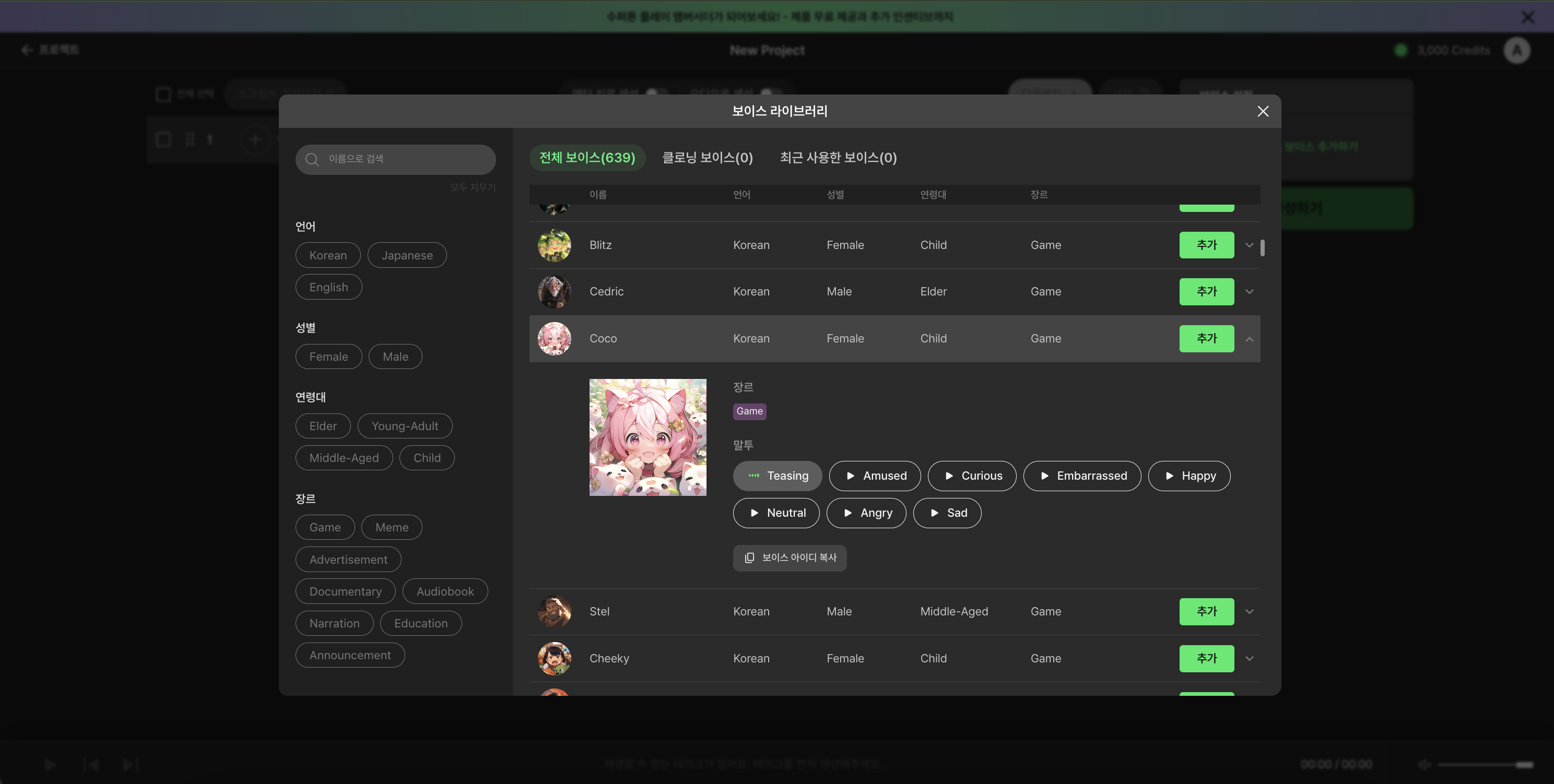Add Cedric voice to project
The width and height of the screenshot is (1554, 784).
1207,292
